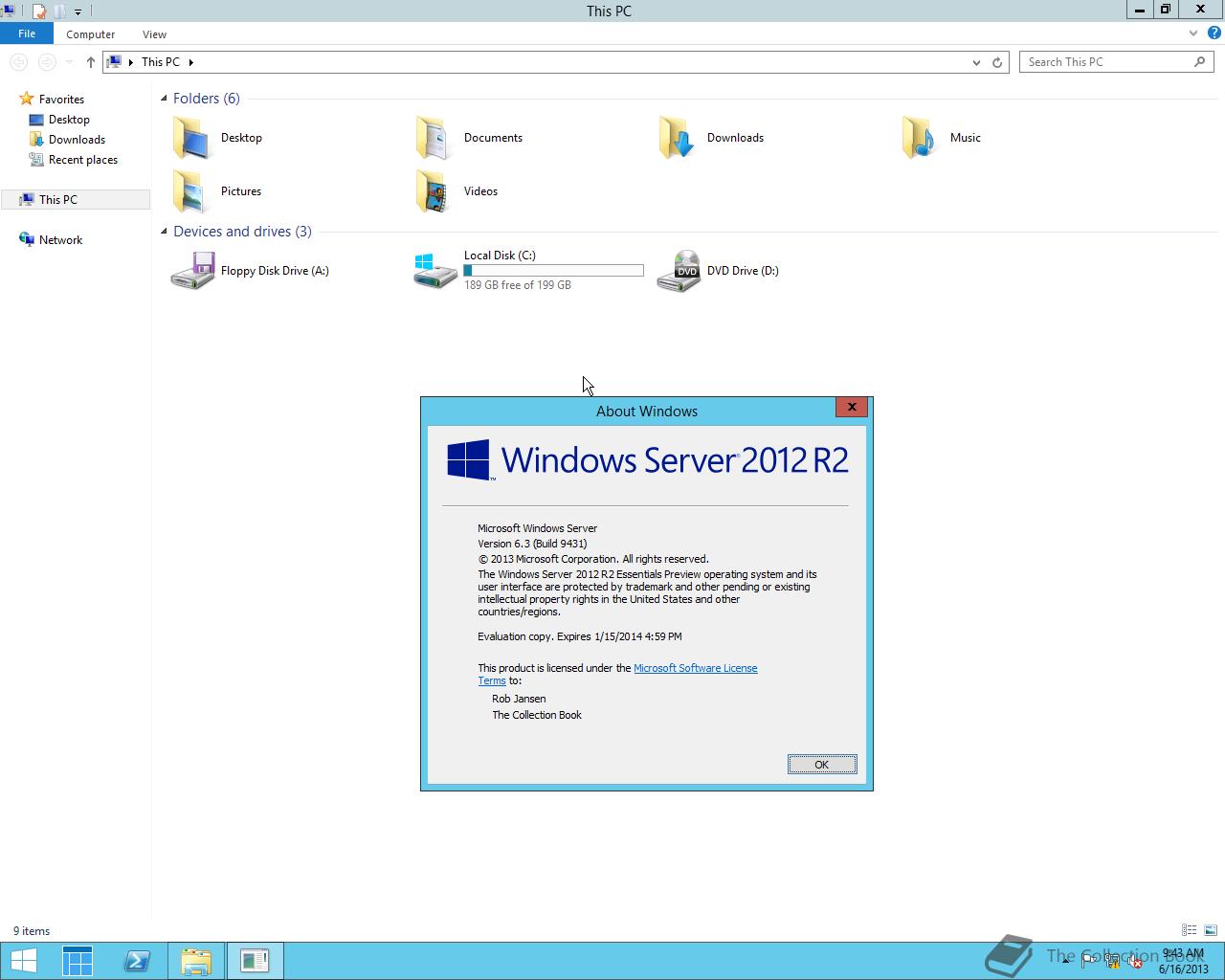
Task: Click the This PC icon in address bar
Action: (114, 62)
